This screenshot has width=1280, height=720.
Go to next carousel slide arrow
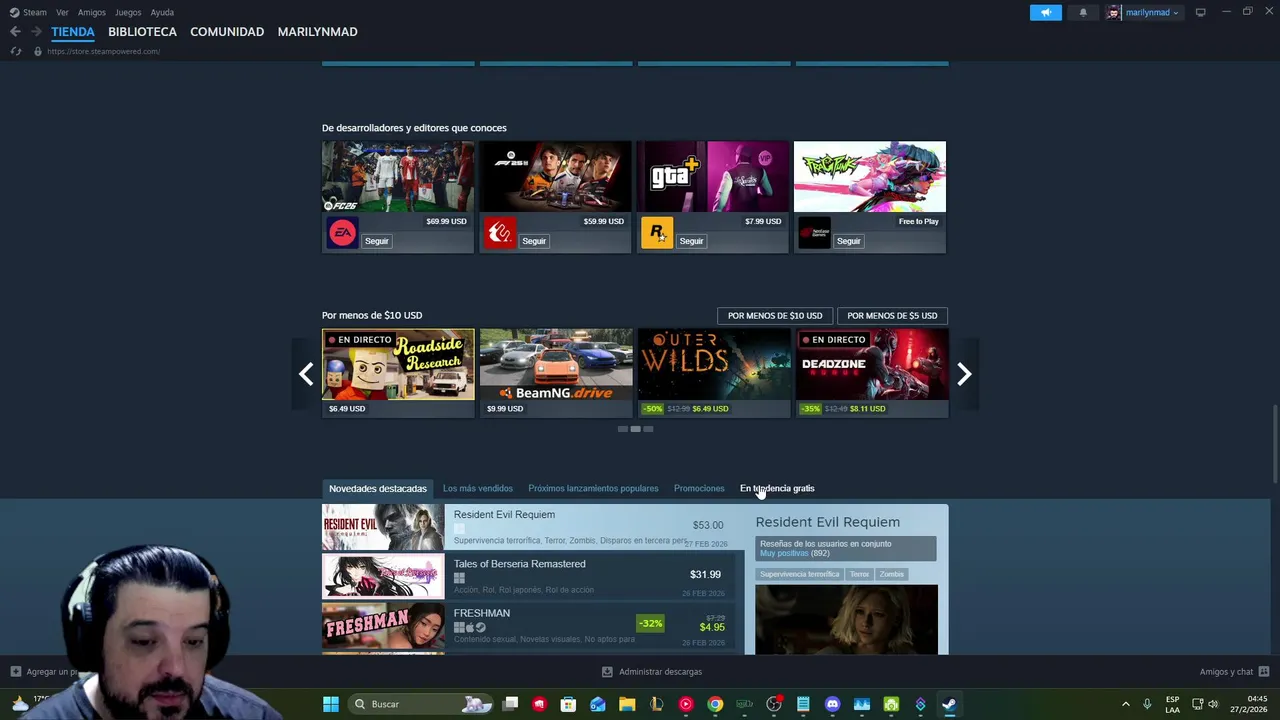point(964,374)
